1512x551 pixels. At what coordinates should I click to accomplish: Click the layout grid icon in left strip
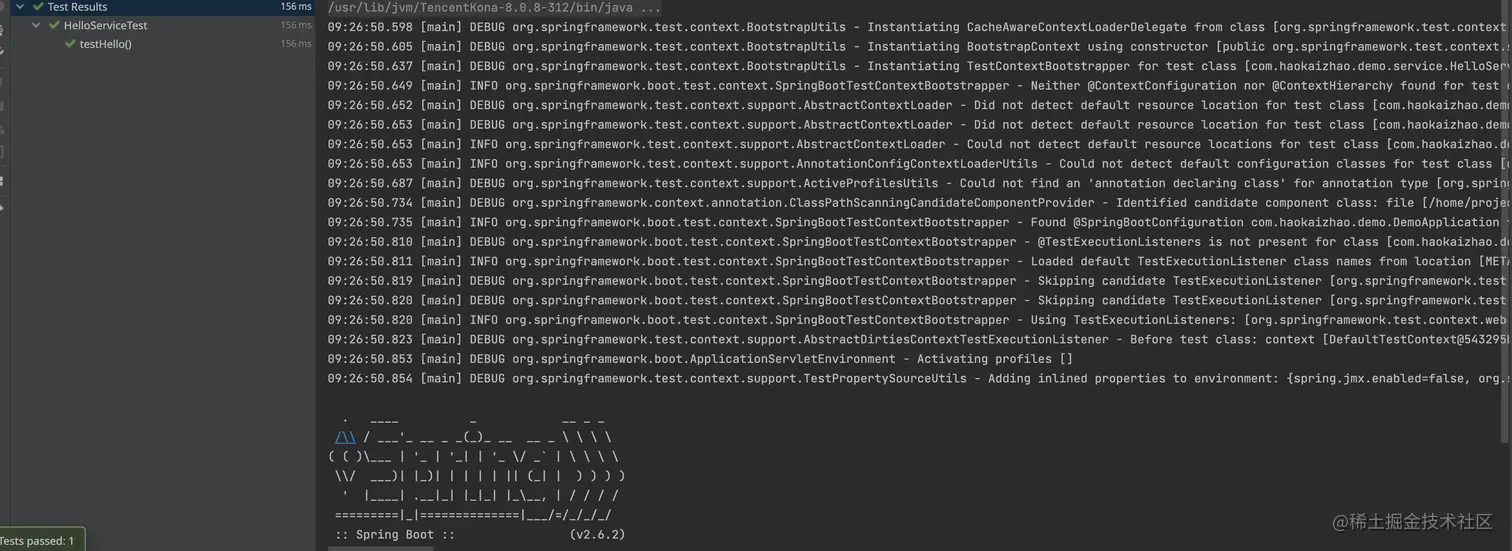point(3,181)
